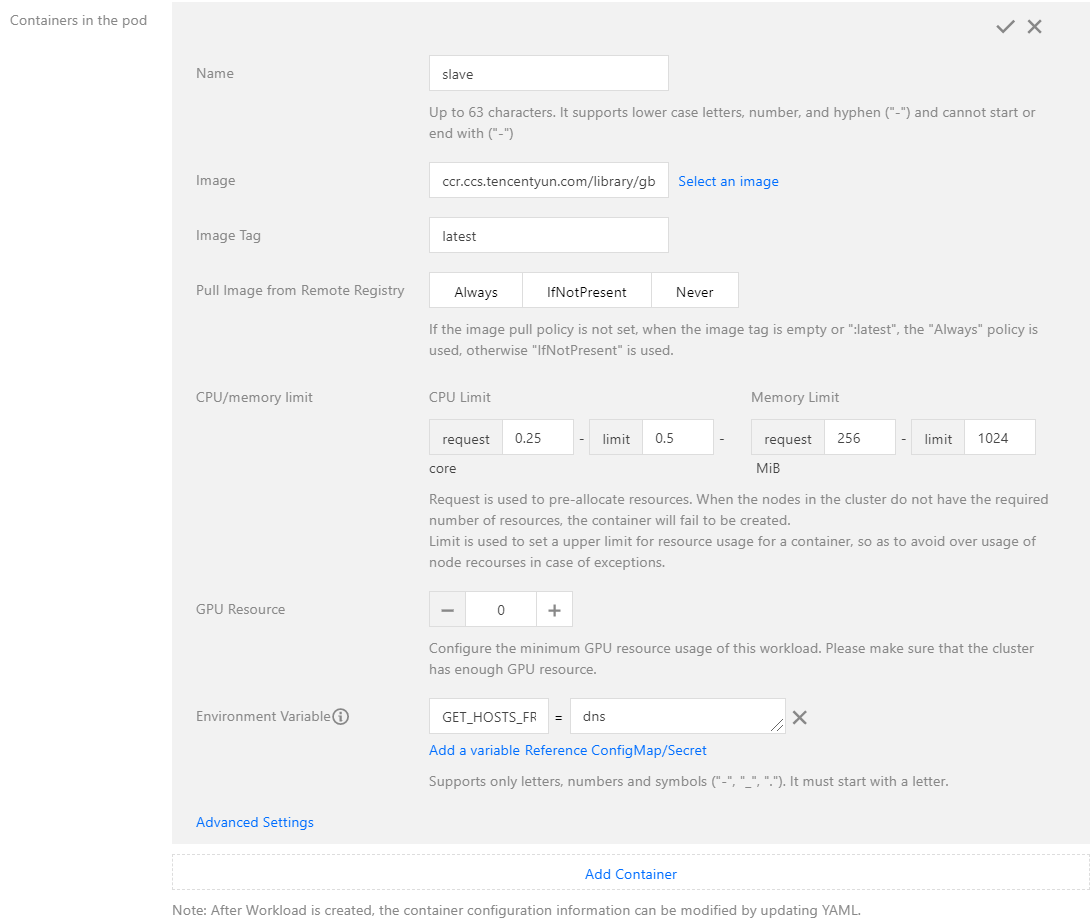This screenshot has width=1090, height=923.
Task: Open Reference ConfigMap/Secret link
Action: pyautogui.click(x=616, y=750)
